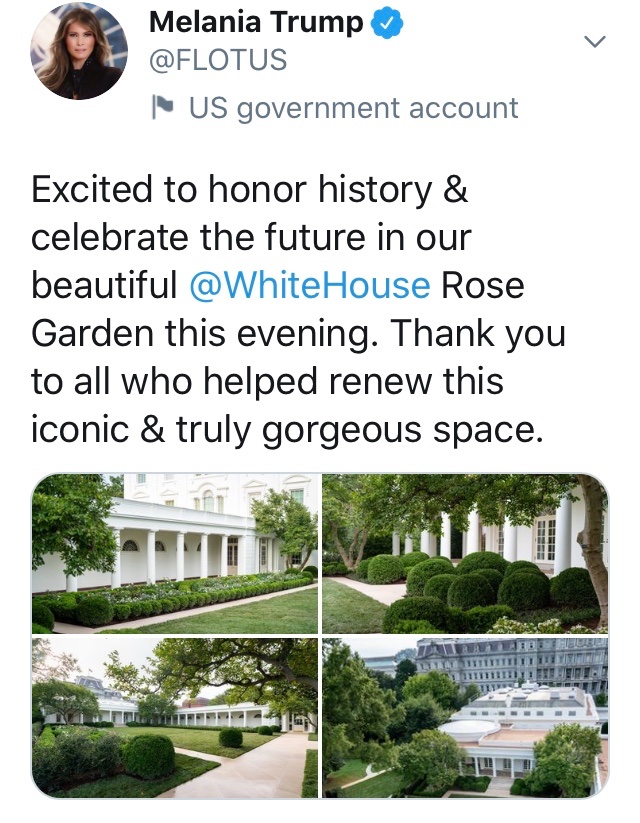The width and height of the screenshot is (640, 823).
Task: Open the "Melania Trump" display name
Action: click(256, 23)
